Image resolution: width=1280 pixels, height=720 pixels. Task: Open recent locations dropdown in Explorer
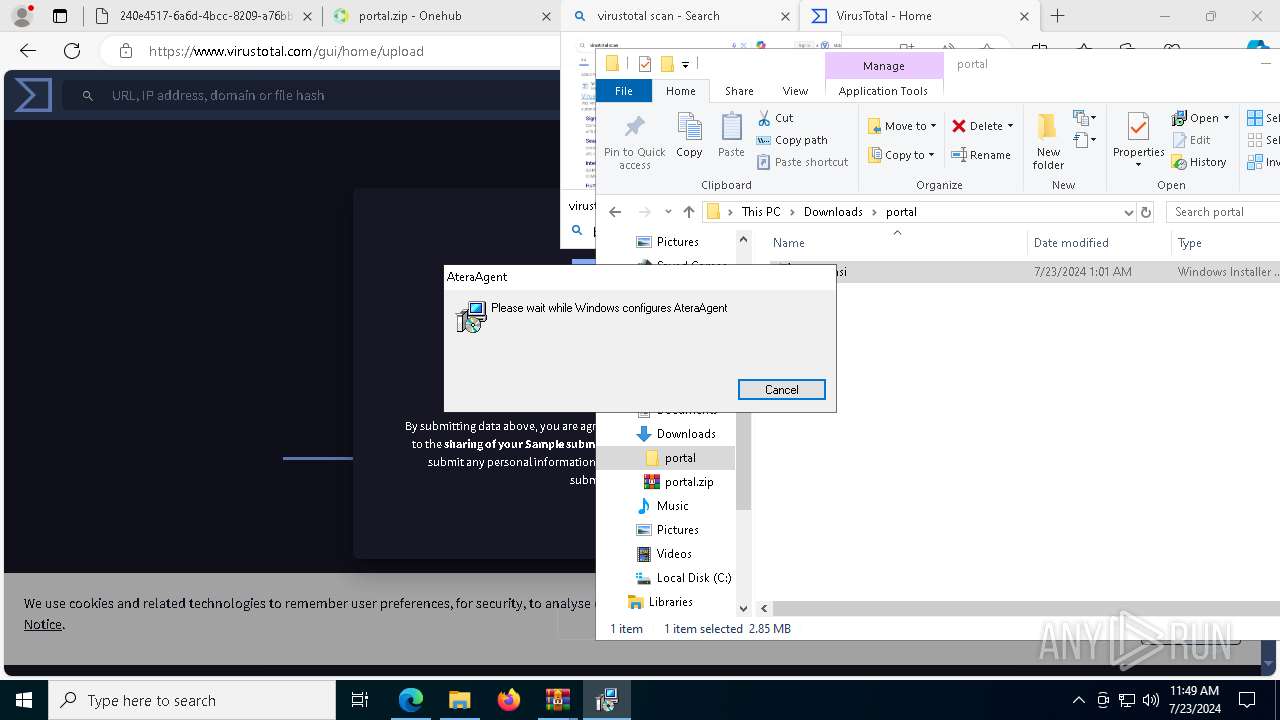coord(668,212)
